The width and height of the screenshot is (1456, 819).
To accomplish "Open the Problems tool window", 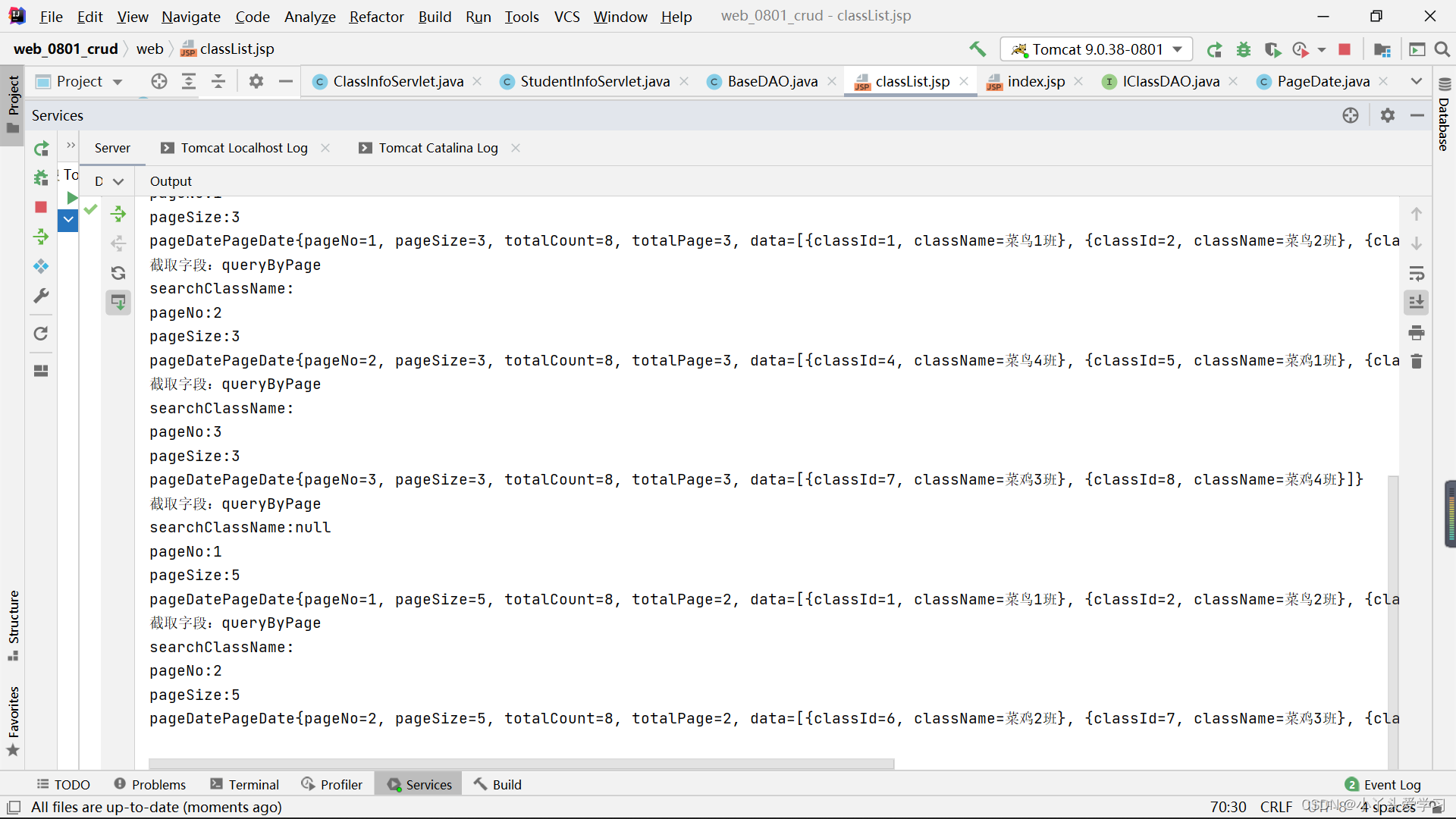I will pyautogui.click(x=149, y=785).
